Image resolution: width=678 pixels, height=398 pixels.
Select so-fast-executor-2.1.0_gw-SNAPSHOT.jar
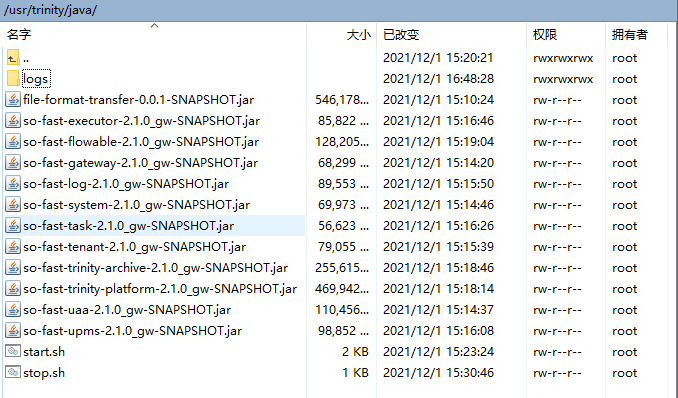141,121
